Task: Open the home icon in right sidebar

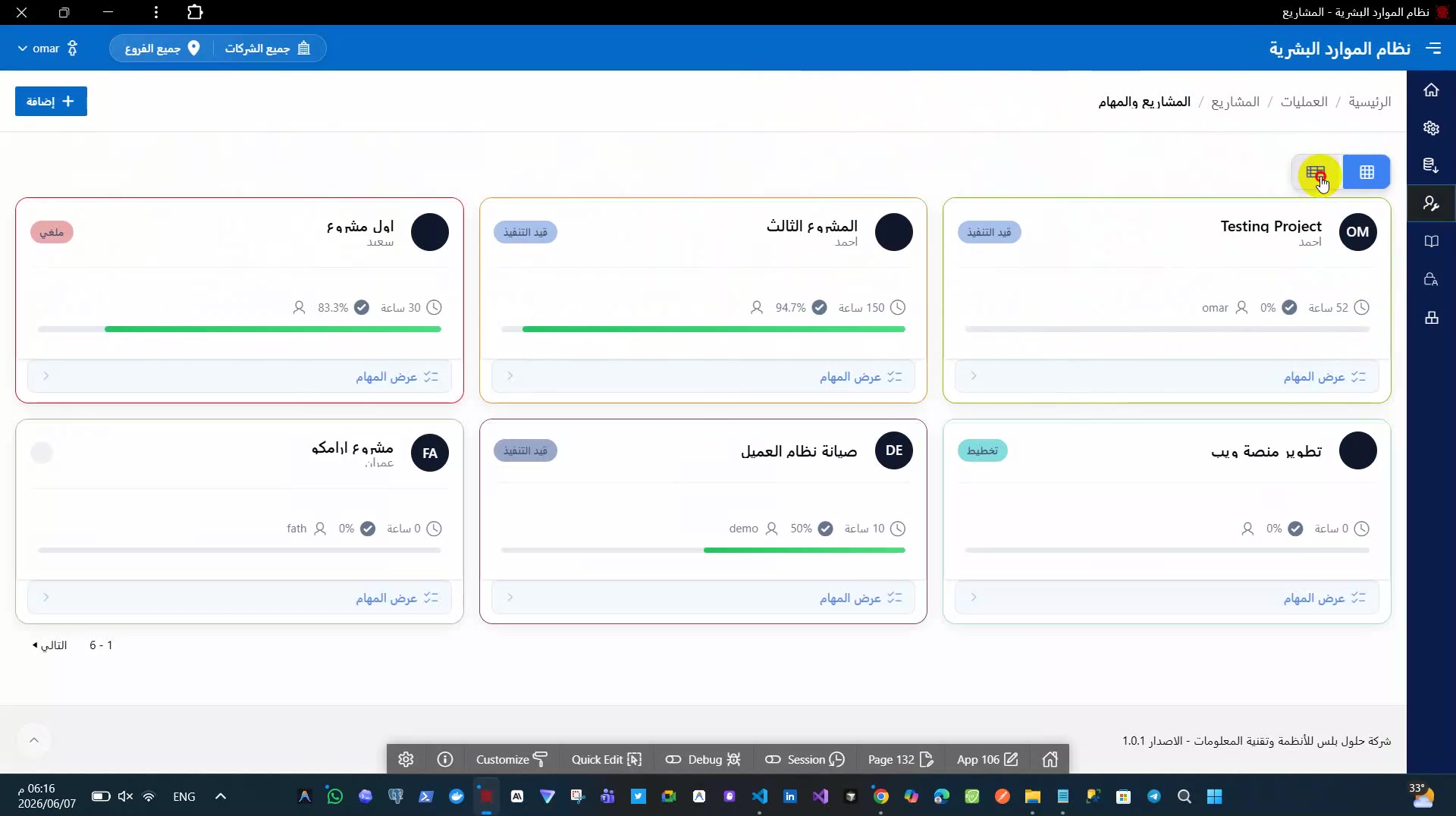Action: (1431, 90)
